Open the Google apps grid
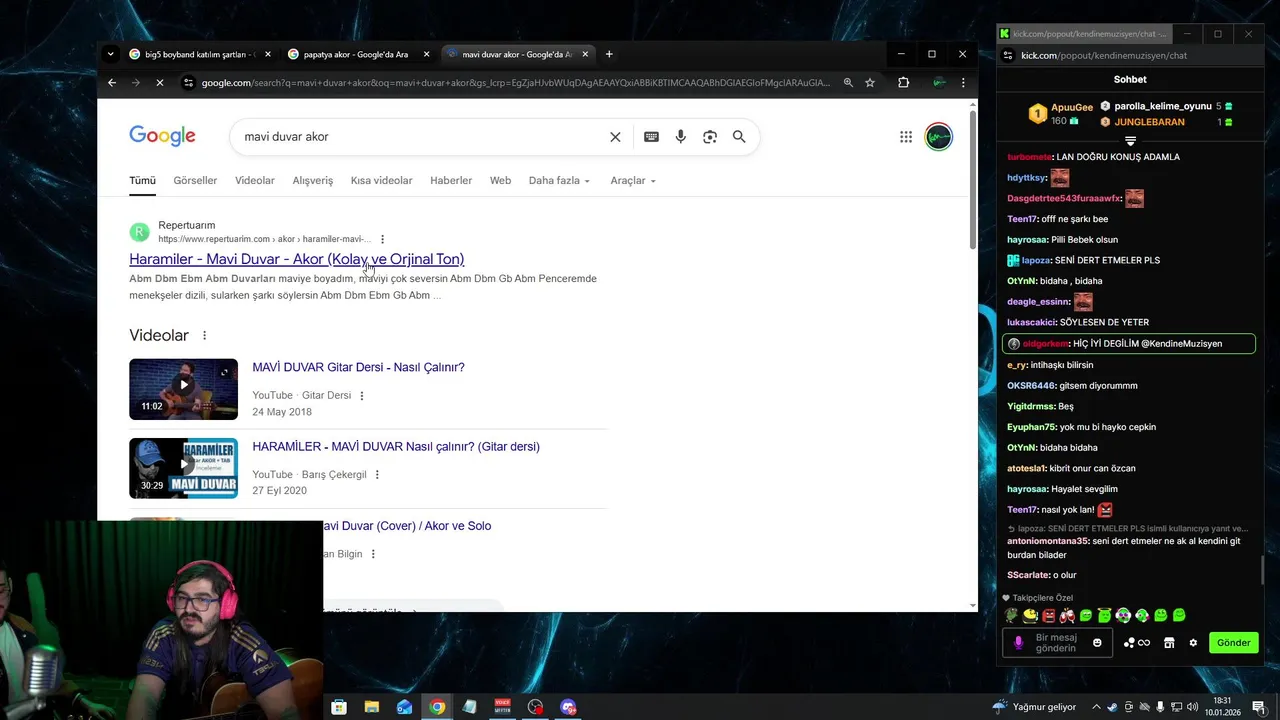This screenshot has height=720, width=1280. tap(906, 137)
